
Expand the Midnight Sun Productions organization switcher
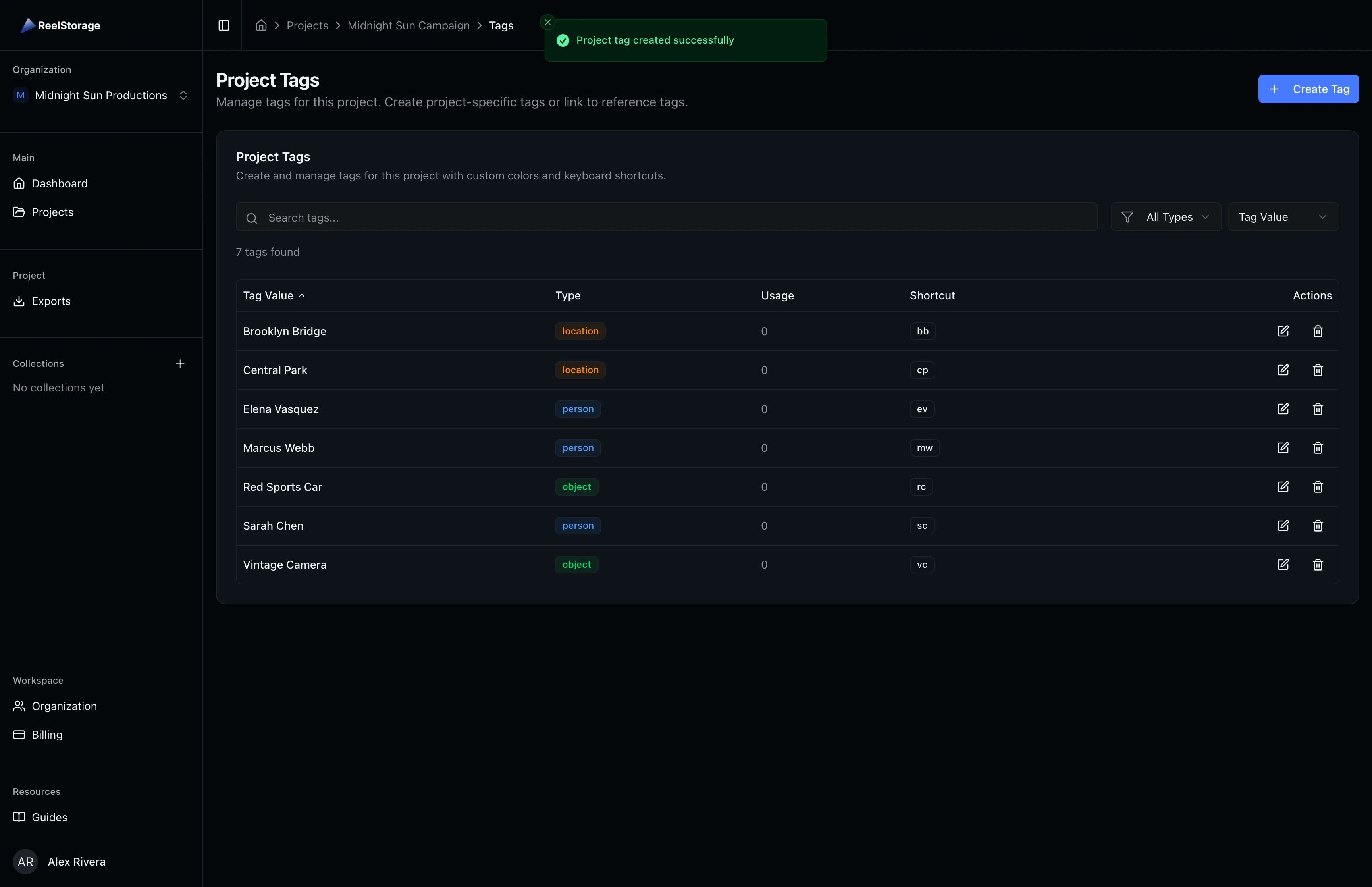tap(101, 96)
